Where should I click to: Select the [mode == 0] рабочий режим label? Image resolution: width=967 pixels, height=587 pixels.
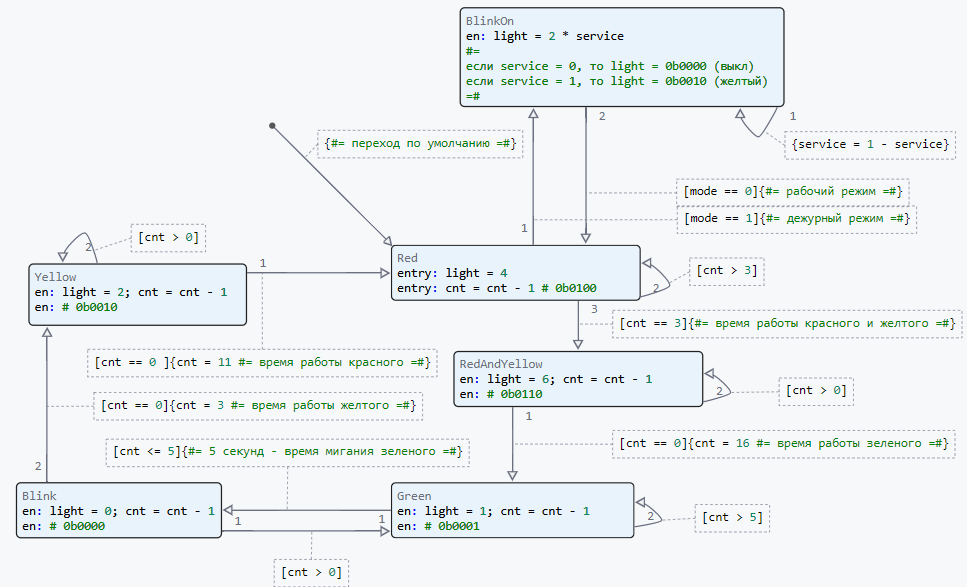click(x=794, y=191)
